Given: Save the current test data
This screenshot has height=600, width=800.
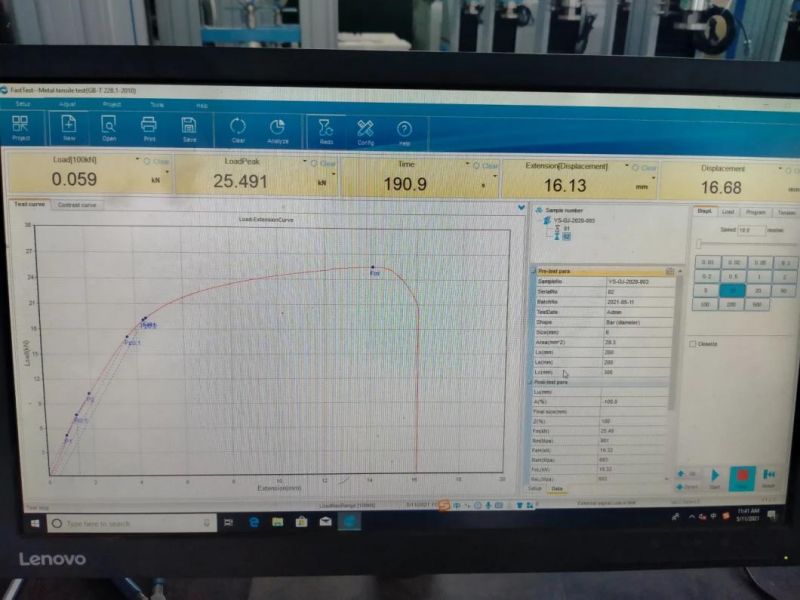Looking at the screenshot, I should click(x=189, y=130).
